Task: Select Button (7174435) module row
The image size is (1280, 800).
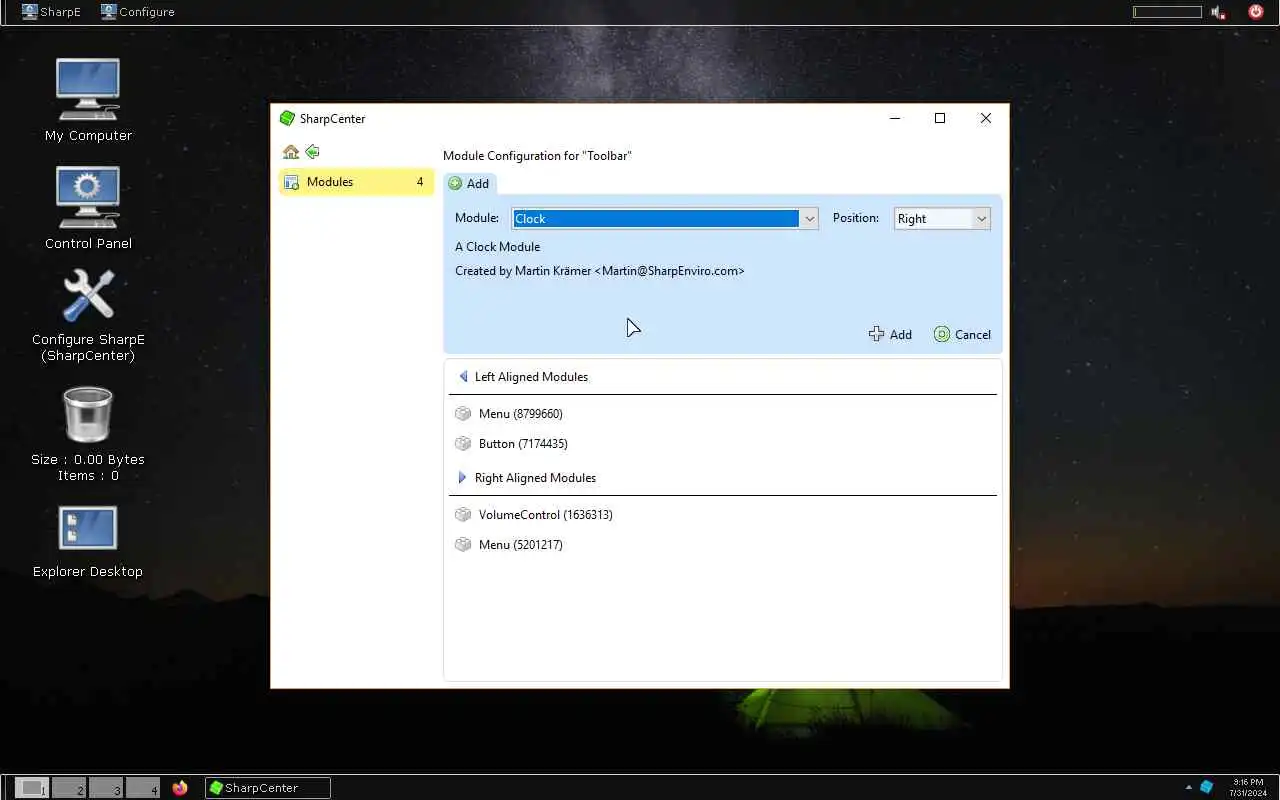Action: [723, 444]
